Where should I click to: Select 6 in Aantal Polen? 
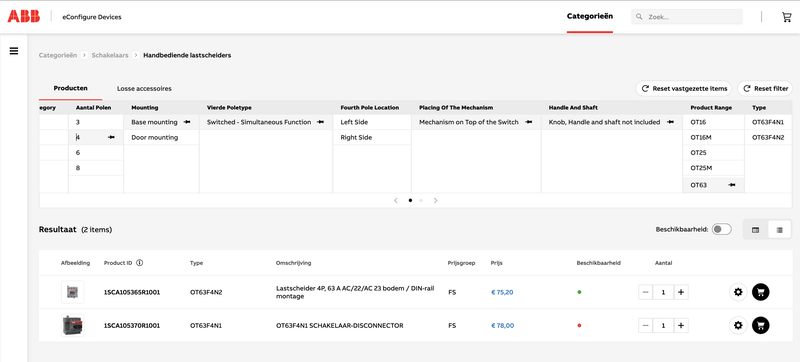[96, 153]
